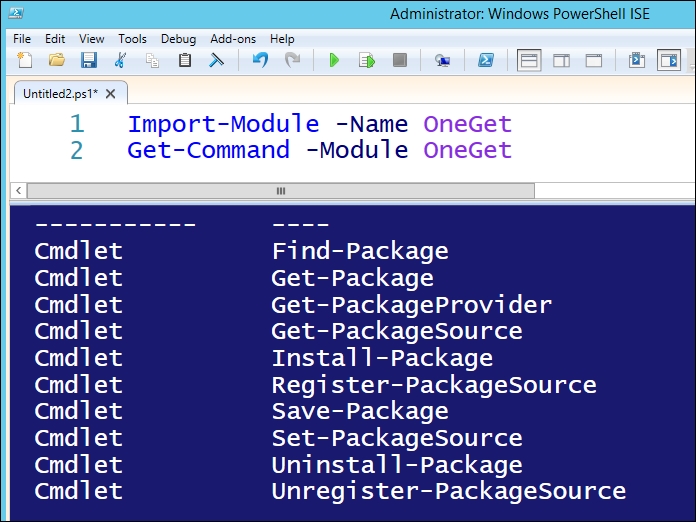This screenshot has width=696, height=522.
Task: Click Set-PackageSource in console output
Action: (x=397, y=438)
